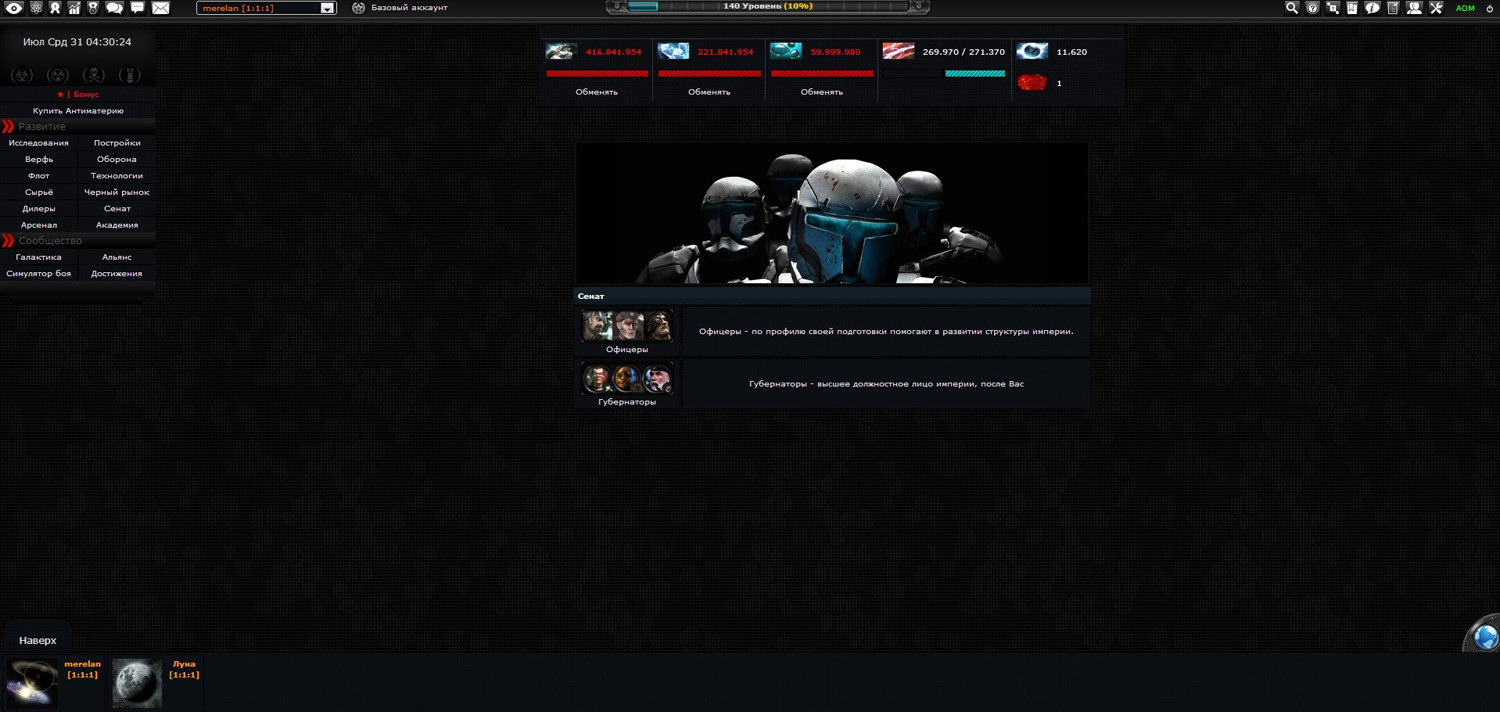This screenshot has width=1500, height=712.
Task: Open the two-people users icon
Action: point(1414,8)
